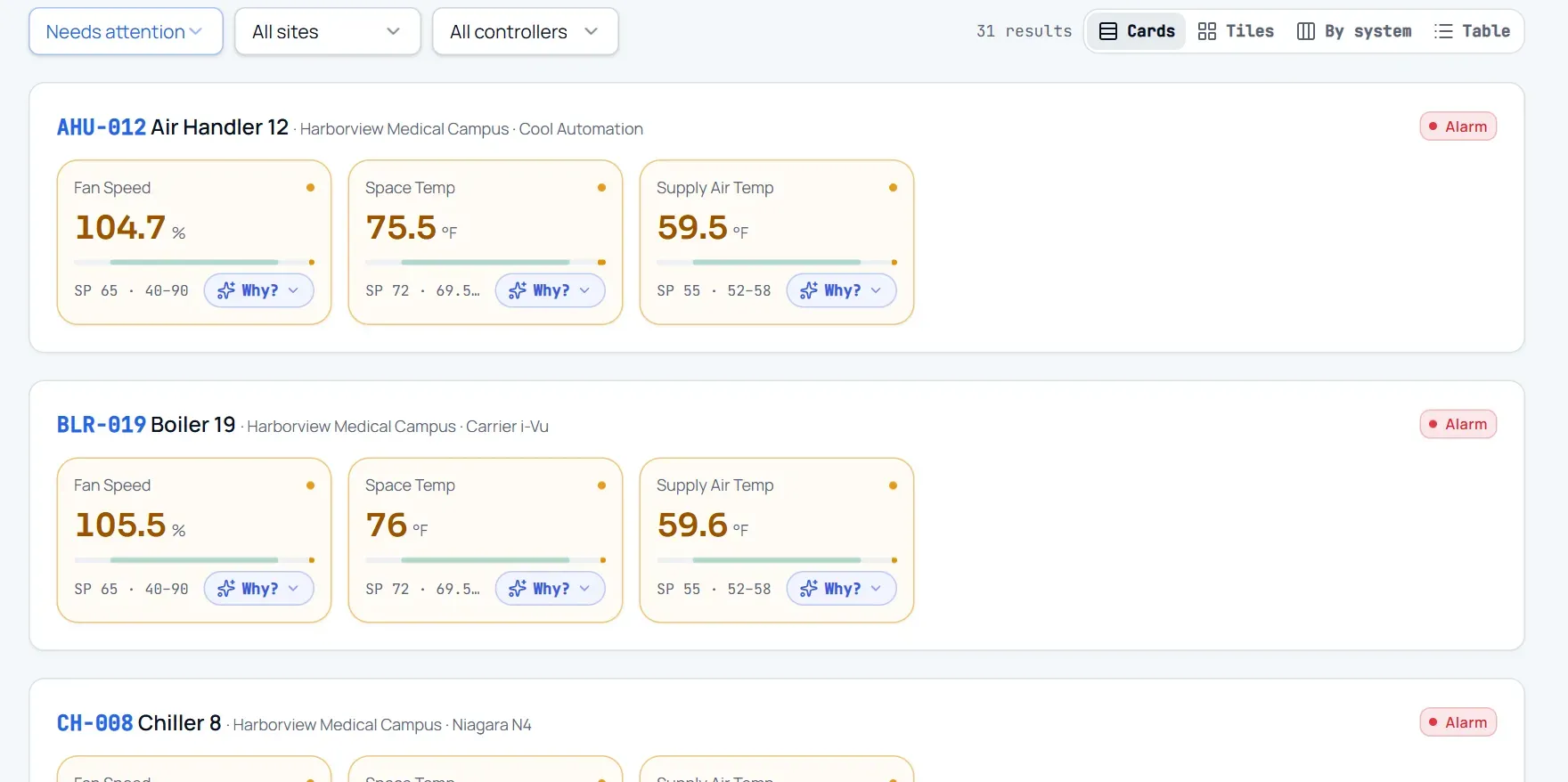Open the All controllers dropdown

pos(525,32)
